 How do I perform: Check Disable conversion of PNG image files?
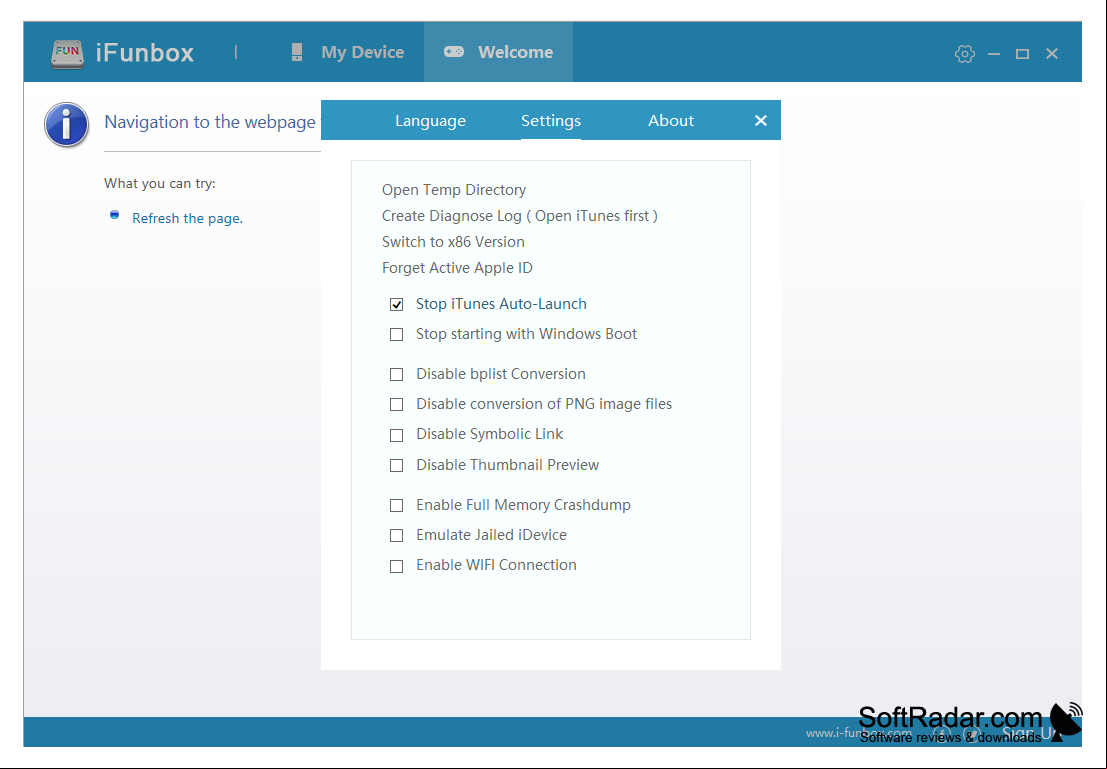click(397, 405)
